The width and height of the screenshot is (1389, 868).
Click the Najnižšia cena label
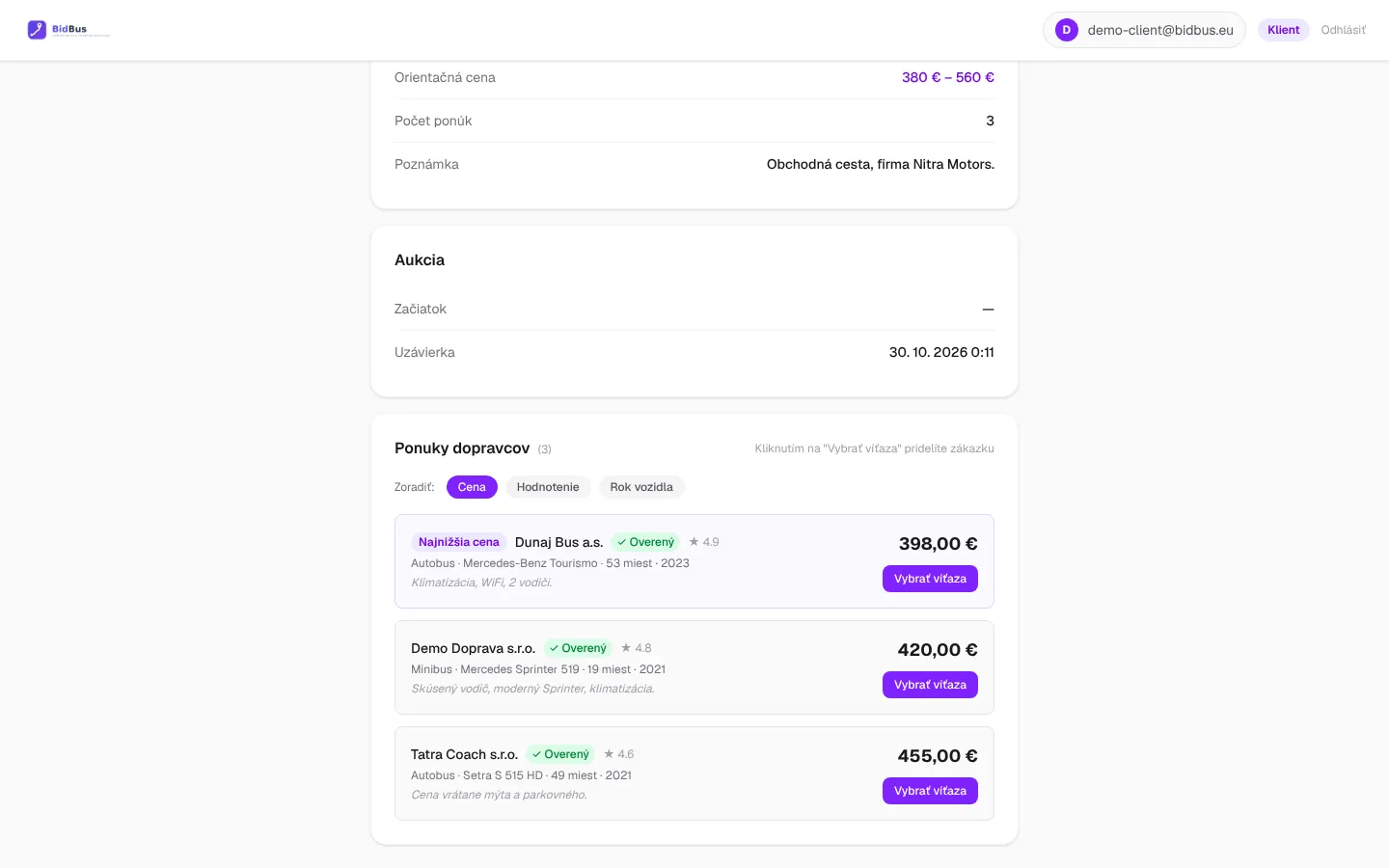[x=459, y=542]
